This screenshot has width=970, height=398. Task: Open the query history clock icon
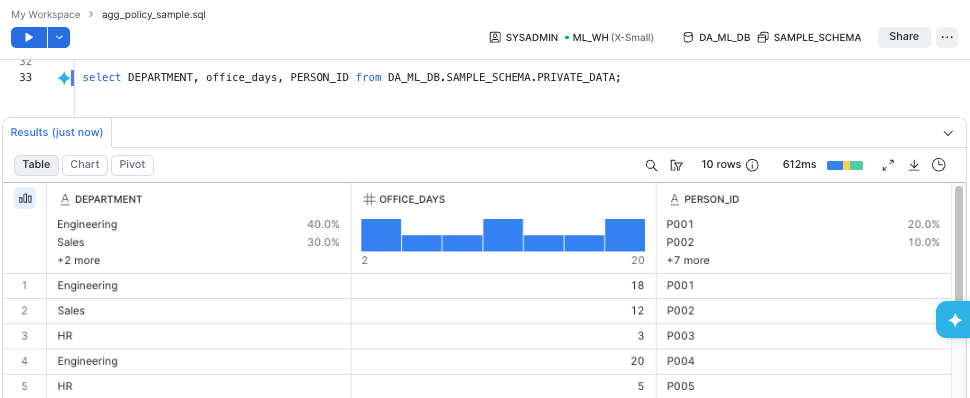(x=938, y=165)
